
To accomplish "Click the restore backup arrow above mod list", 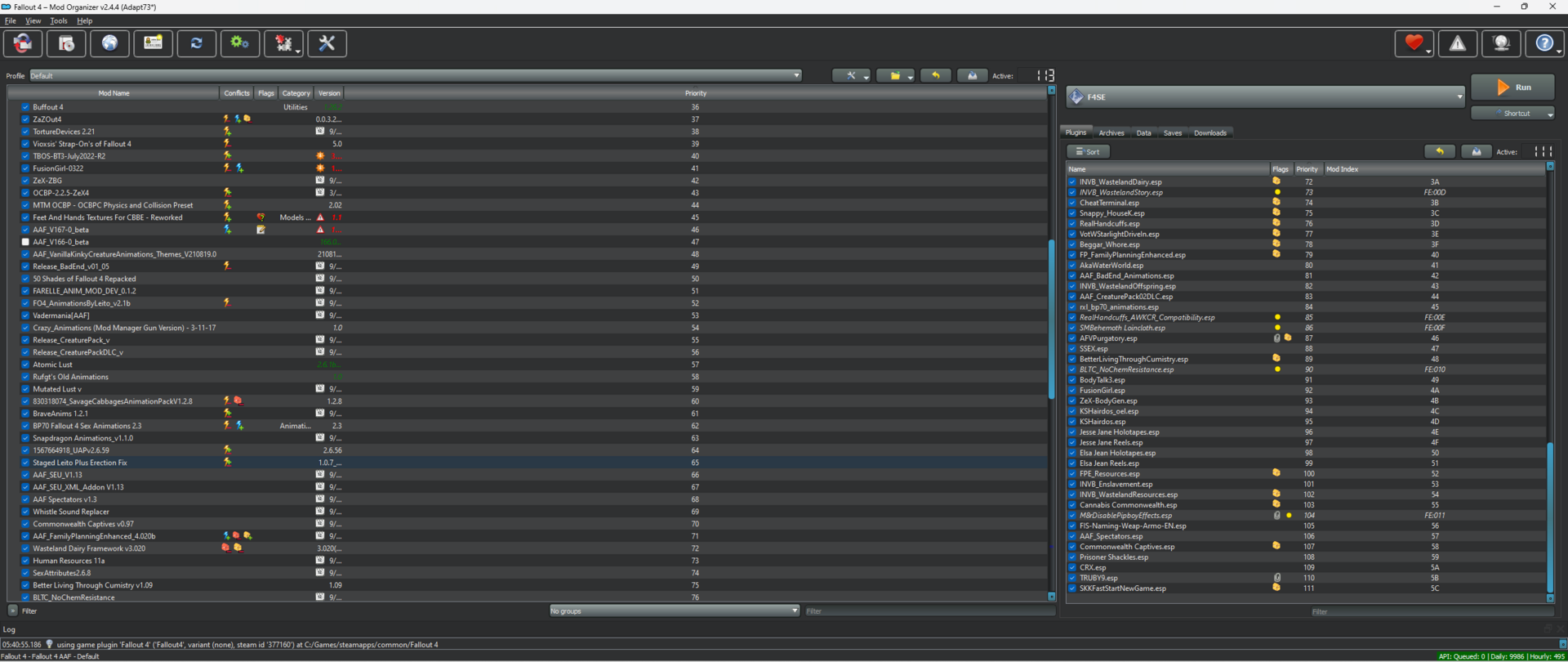I will (935, 75).
